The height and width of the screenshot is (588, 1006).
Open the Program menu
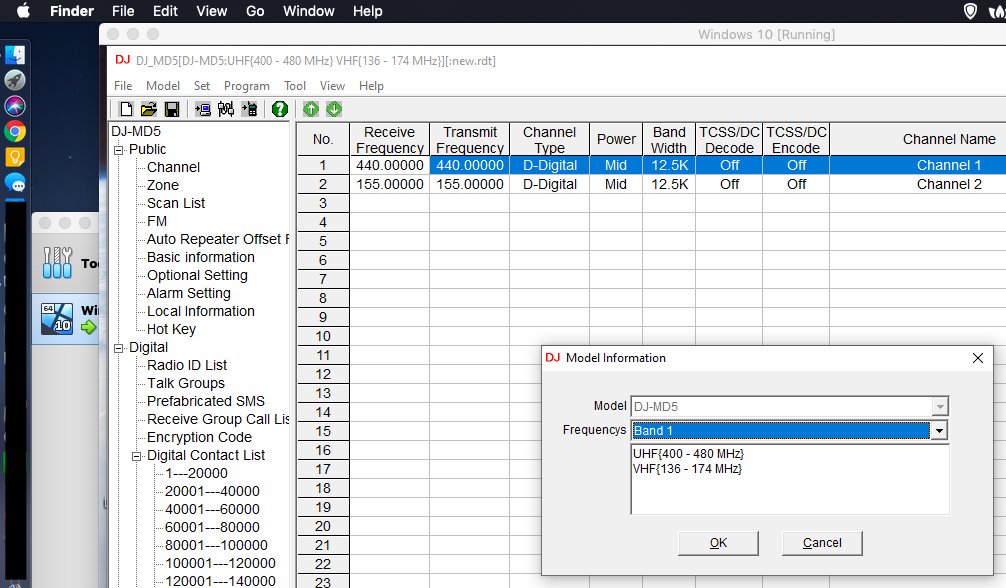(x=246, y=85)
